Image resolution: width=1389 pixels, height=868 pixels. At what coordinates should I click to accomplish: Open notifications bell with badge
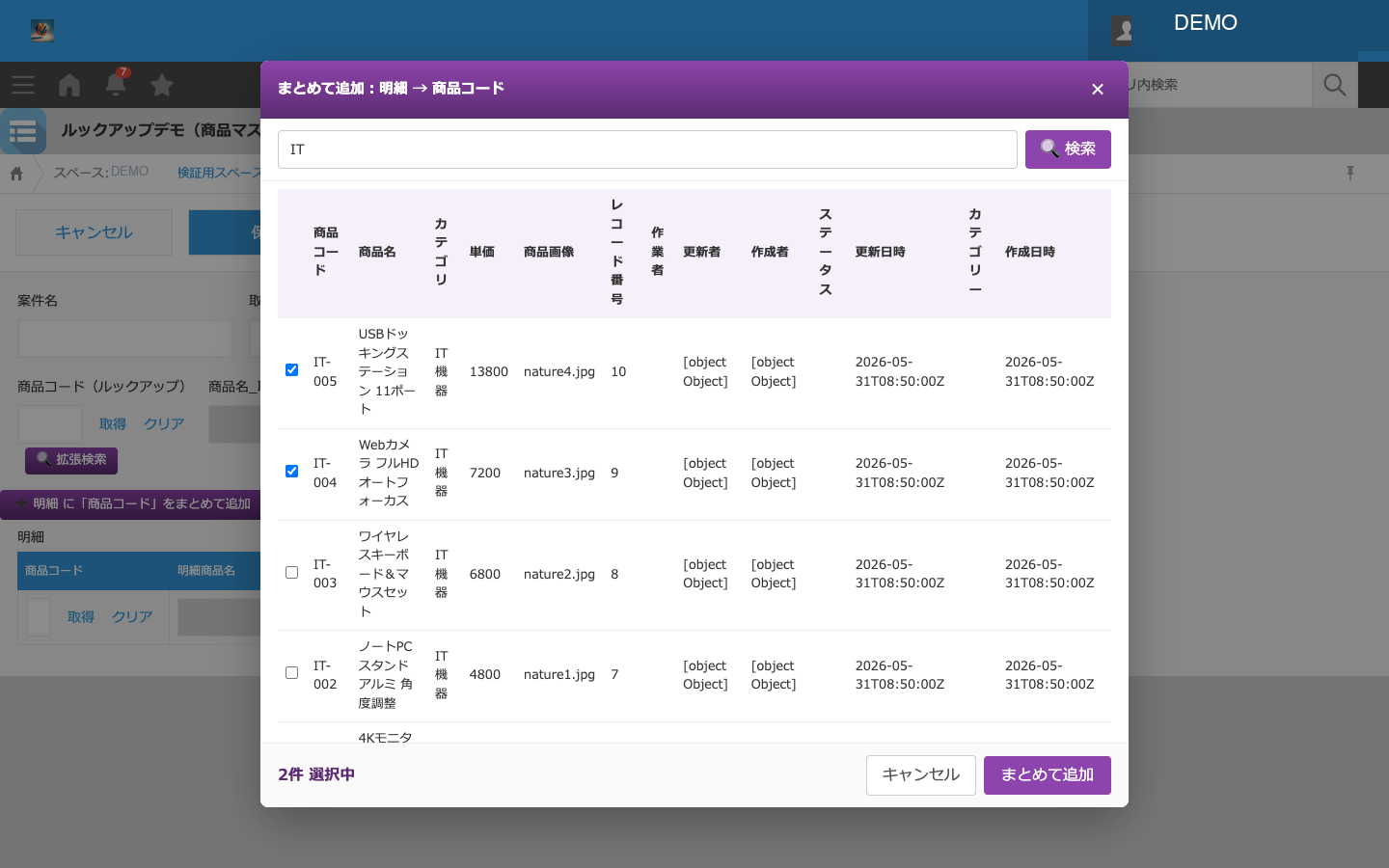[116, 84]
